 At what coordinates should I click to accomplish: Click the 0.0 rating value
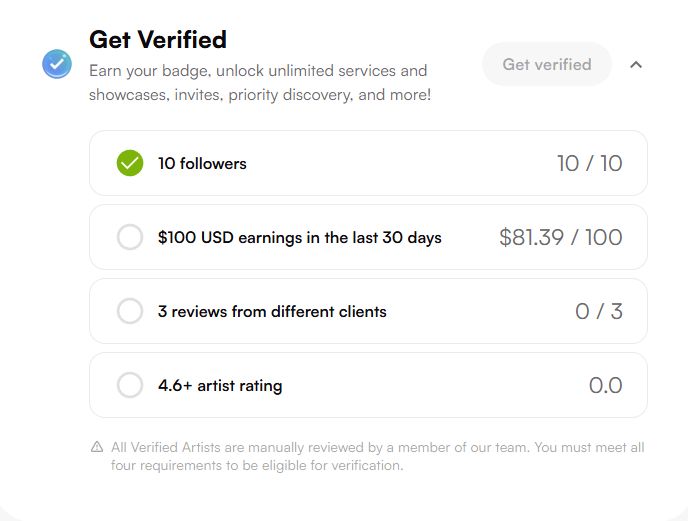click(605, 385)
